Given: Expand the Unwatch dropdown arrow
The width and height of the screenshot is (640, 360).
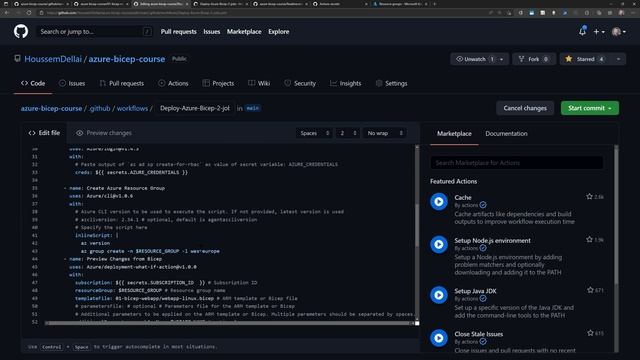Looking at the screenshot, I should (502, 59).
